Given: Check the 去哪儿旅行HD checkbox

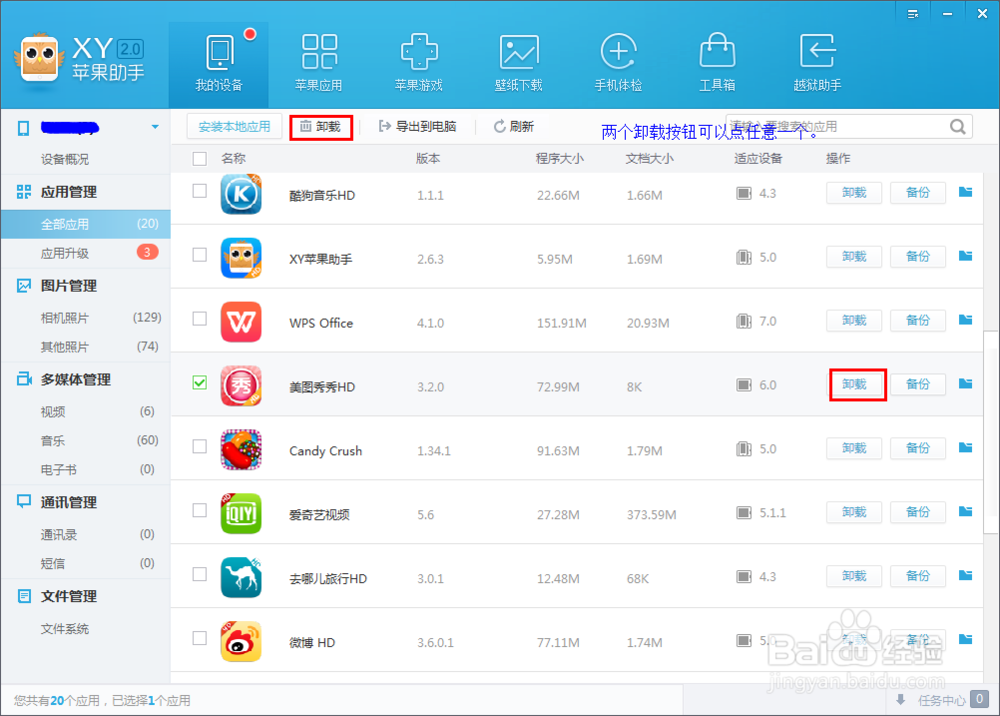Looking at the screenshot, I should click(x=200, y=574).
